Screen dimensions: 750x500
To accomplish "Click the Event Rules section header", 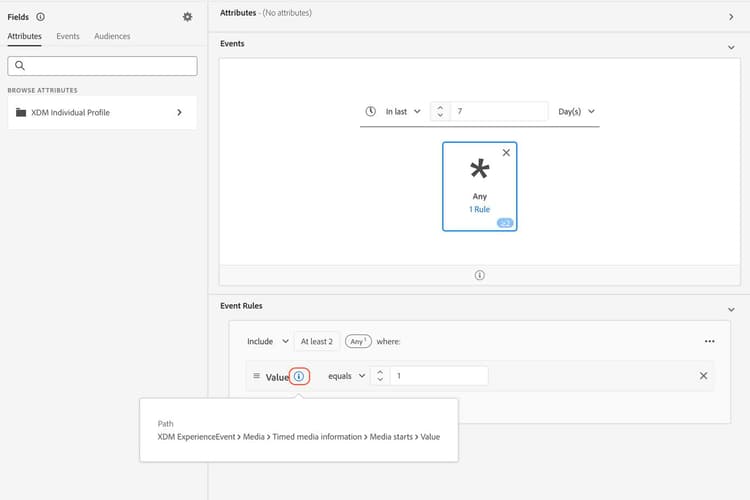I will click(x=241, y=306).
